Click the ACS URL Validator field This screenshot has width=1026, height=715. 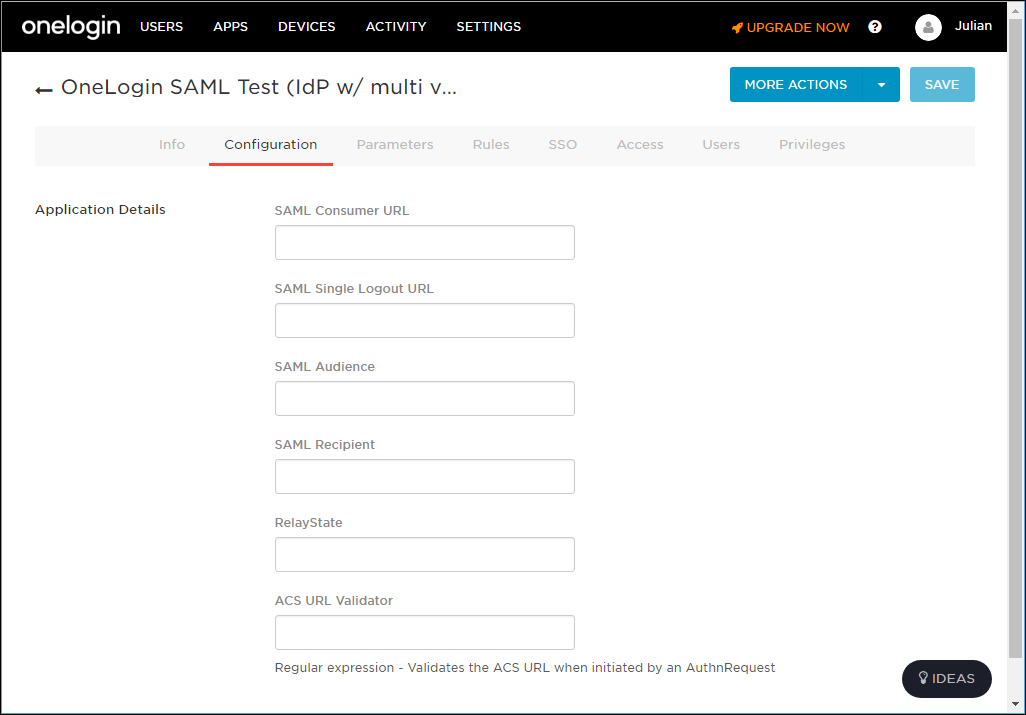pyautogui.click(x=425, y=633)
